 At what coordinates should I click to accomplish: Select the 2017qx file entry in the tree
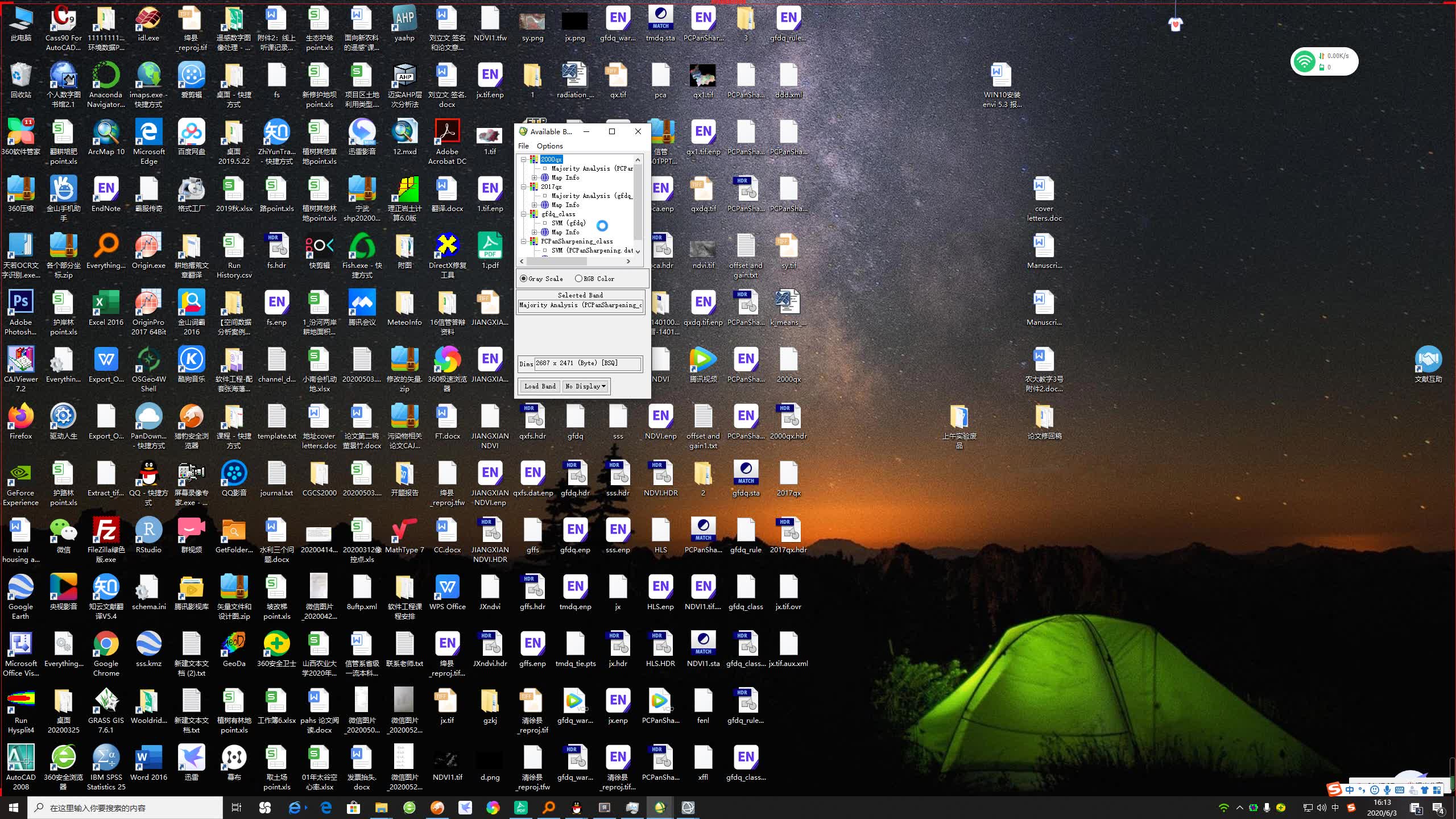(551, 187)
